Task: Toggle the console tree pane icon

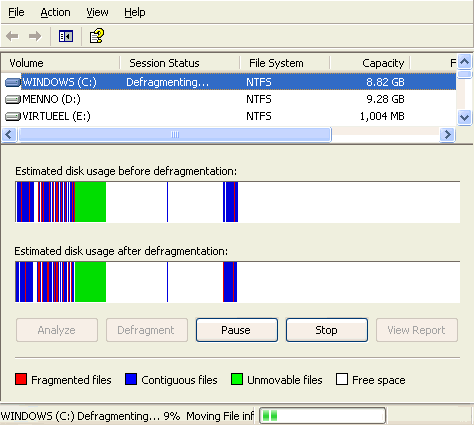Action: click(x=66, y=36)
